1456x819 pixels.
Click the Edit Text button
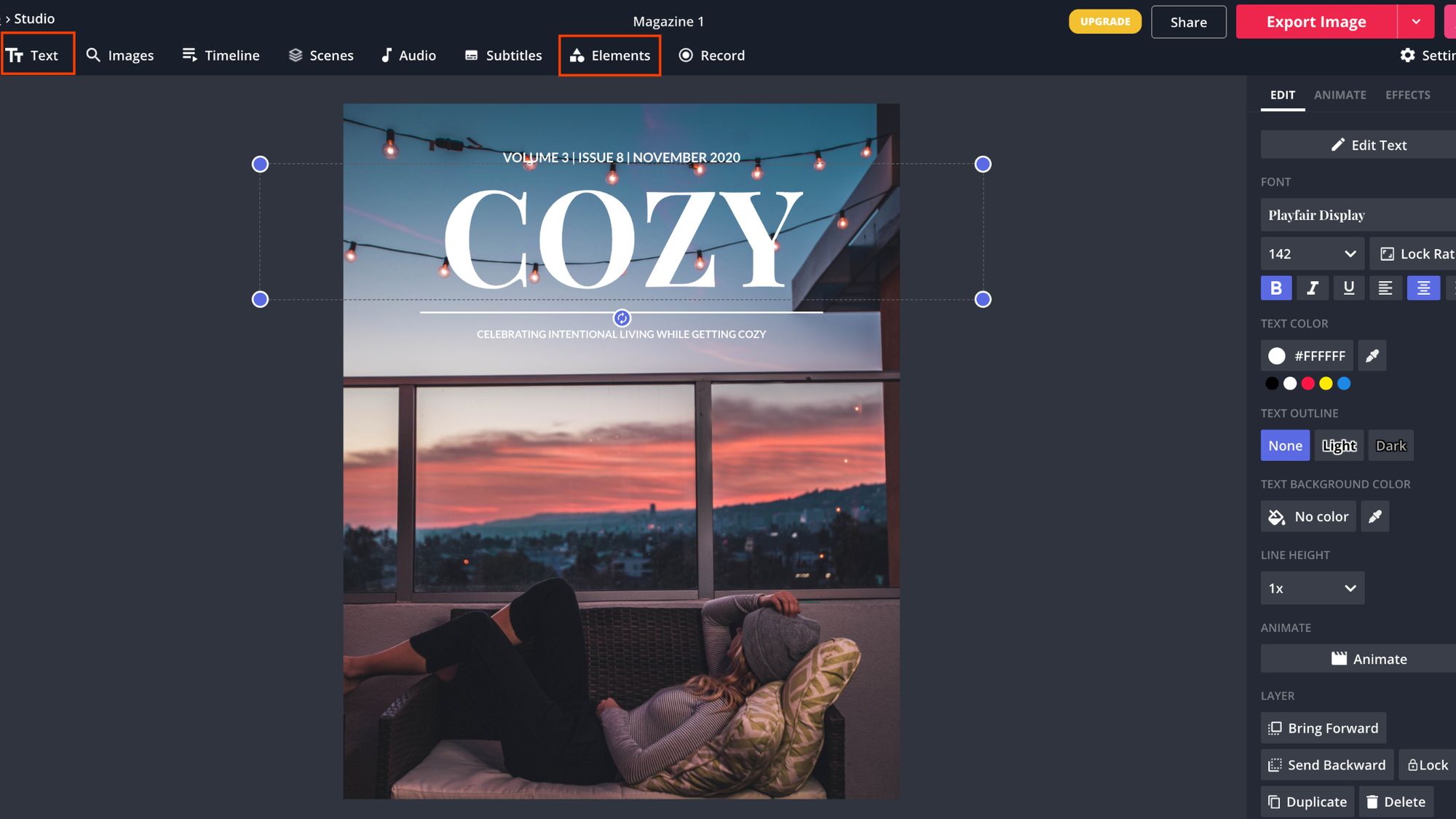coord(1369,145)
